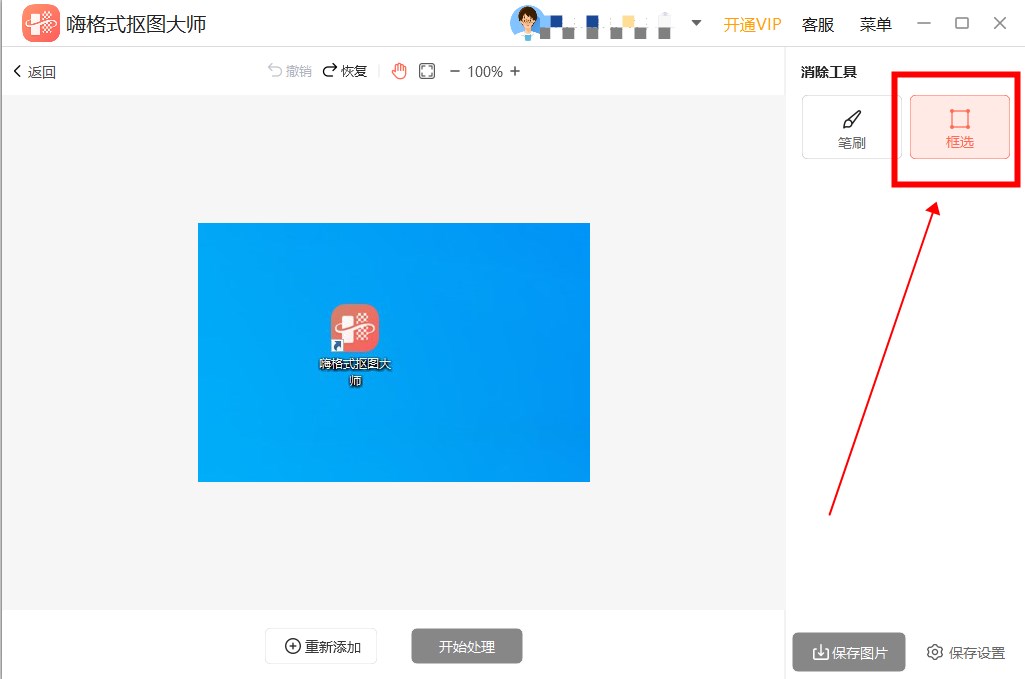
Task: Select the hand pan tool
Action: click(399, 71)
